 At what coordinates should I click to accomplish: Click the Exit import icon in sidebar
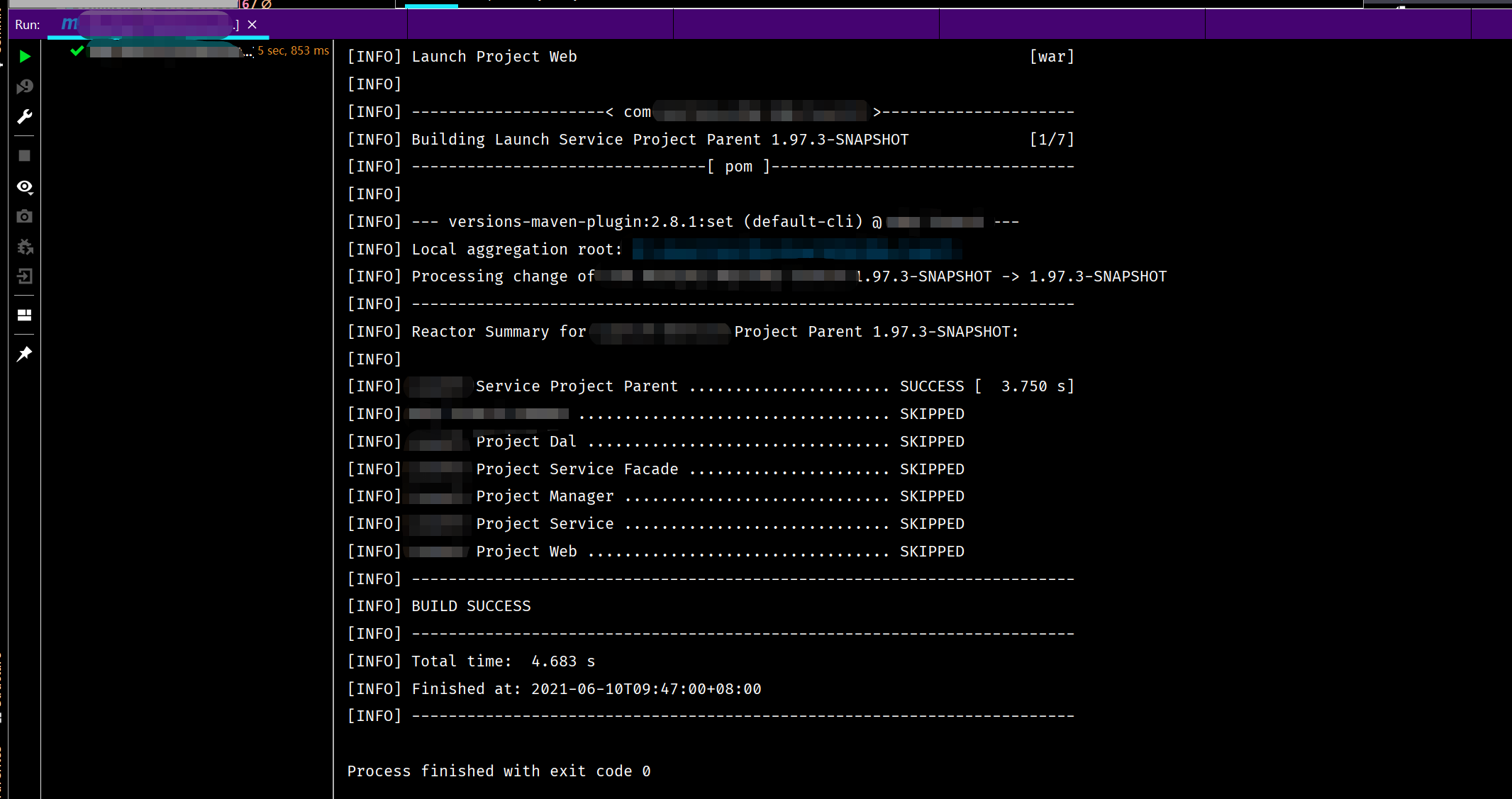25,276
